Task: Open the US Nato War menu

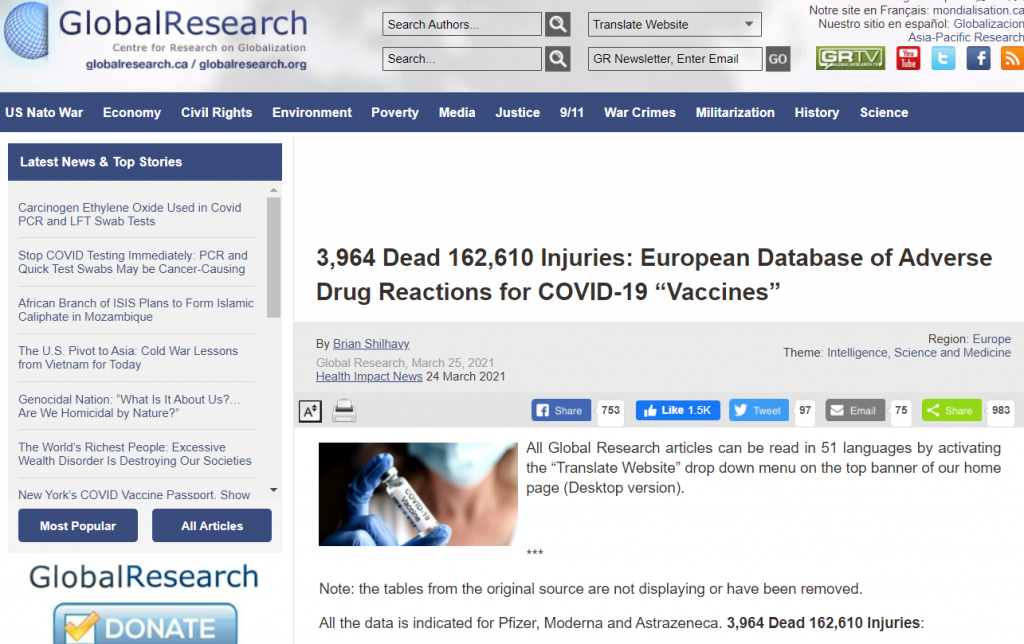Action: [44, 112]
